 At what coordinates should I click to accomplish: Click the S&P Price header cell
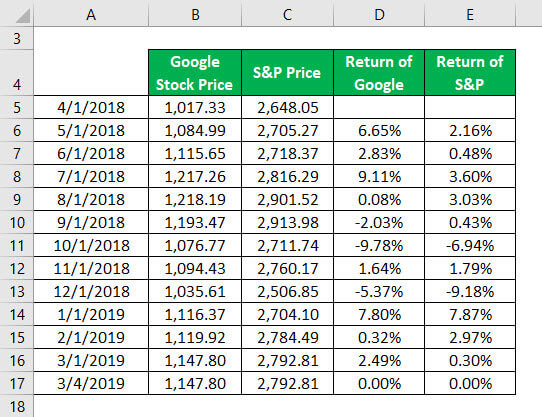(x=287, y=73)
